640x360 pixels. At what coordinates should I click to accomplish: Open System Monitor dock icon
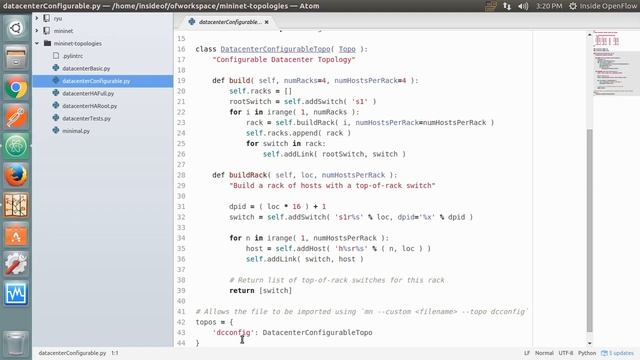click(x=16, y=293)
